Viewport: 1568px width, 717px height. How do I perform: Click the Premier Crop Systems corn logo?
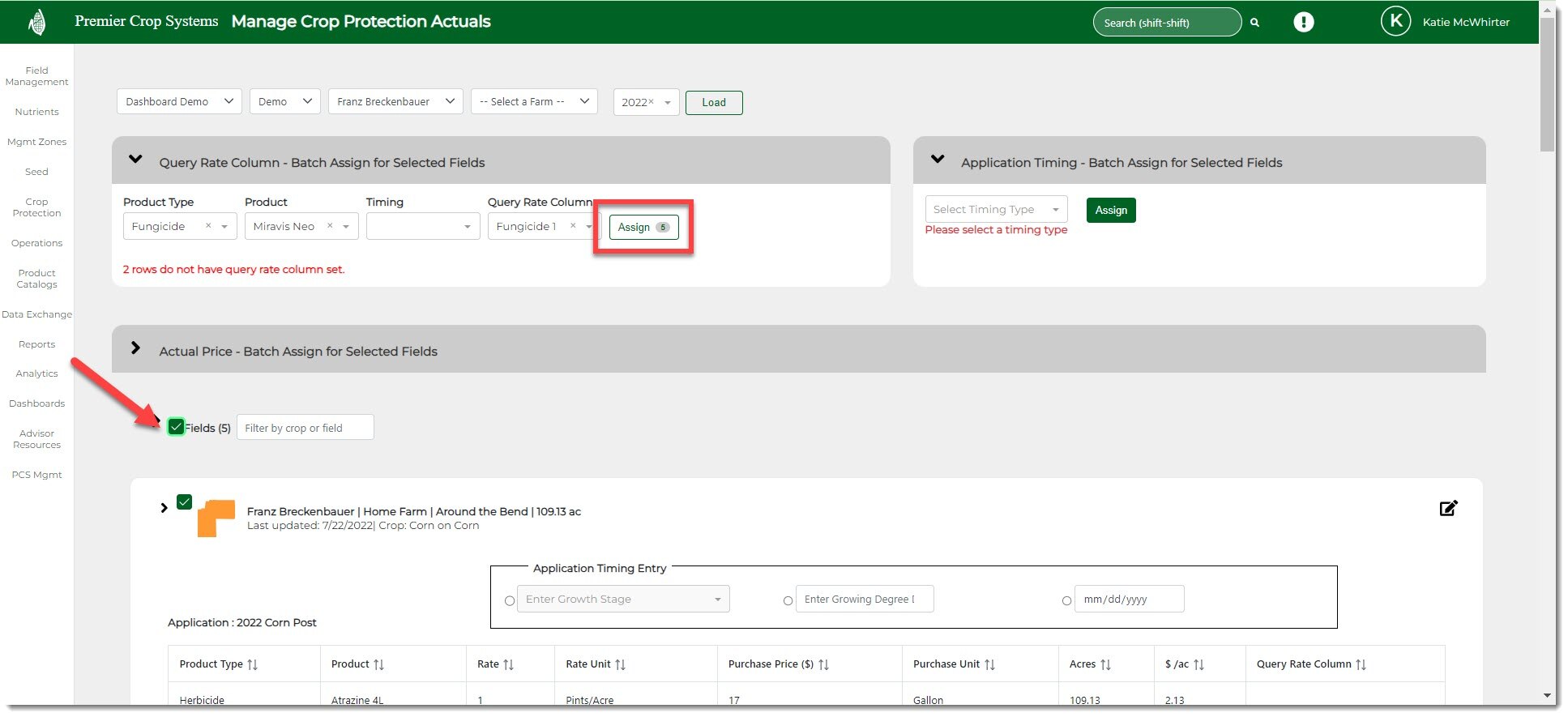point(36,22)
